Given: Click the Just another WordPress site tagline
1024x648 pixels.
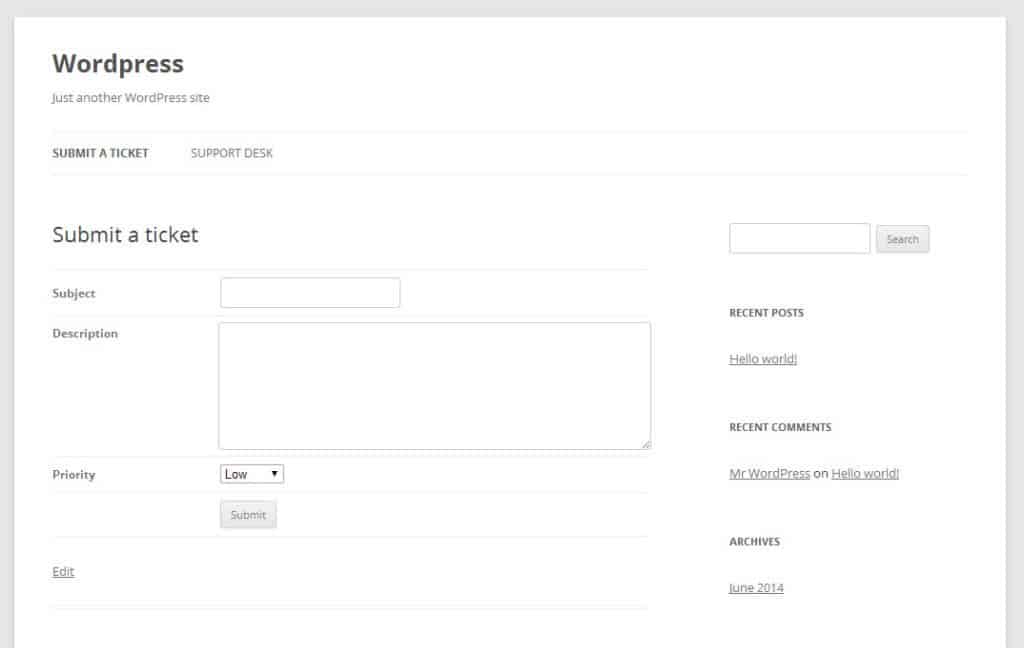Looking at the screenshot, I should coord(131,97).
